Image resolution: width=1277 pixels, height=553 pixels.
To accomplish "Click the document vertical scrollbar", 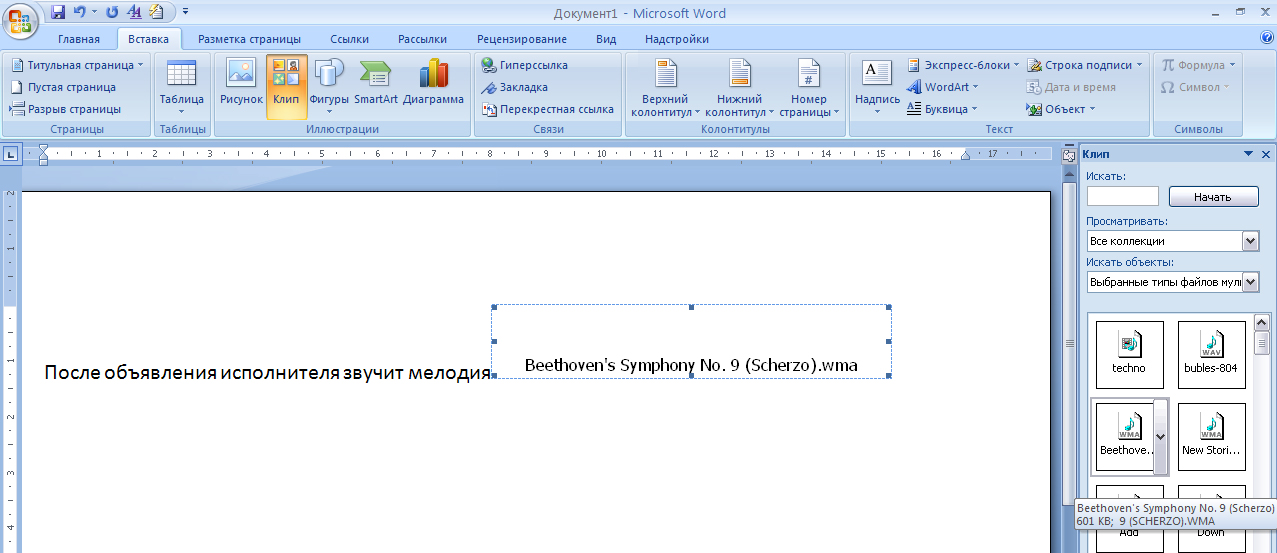I will coord(1069,341).
